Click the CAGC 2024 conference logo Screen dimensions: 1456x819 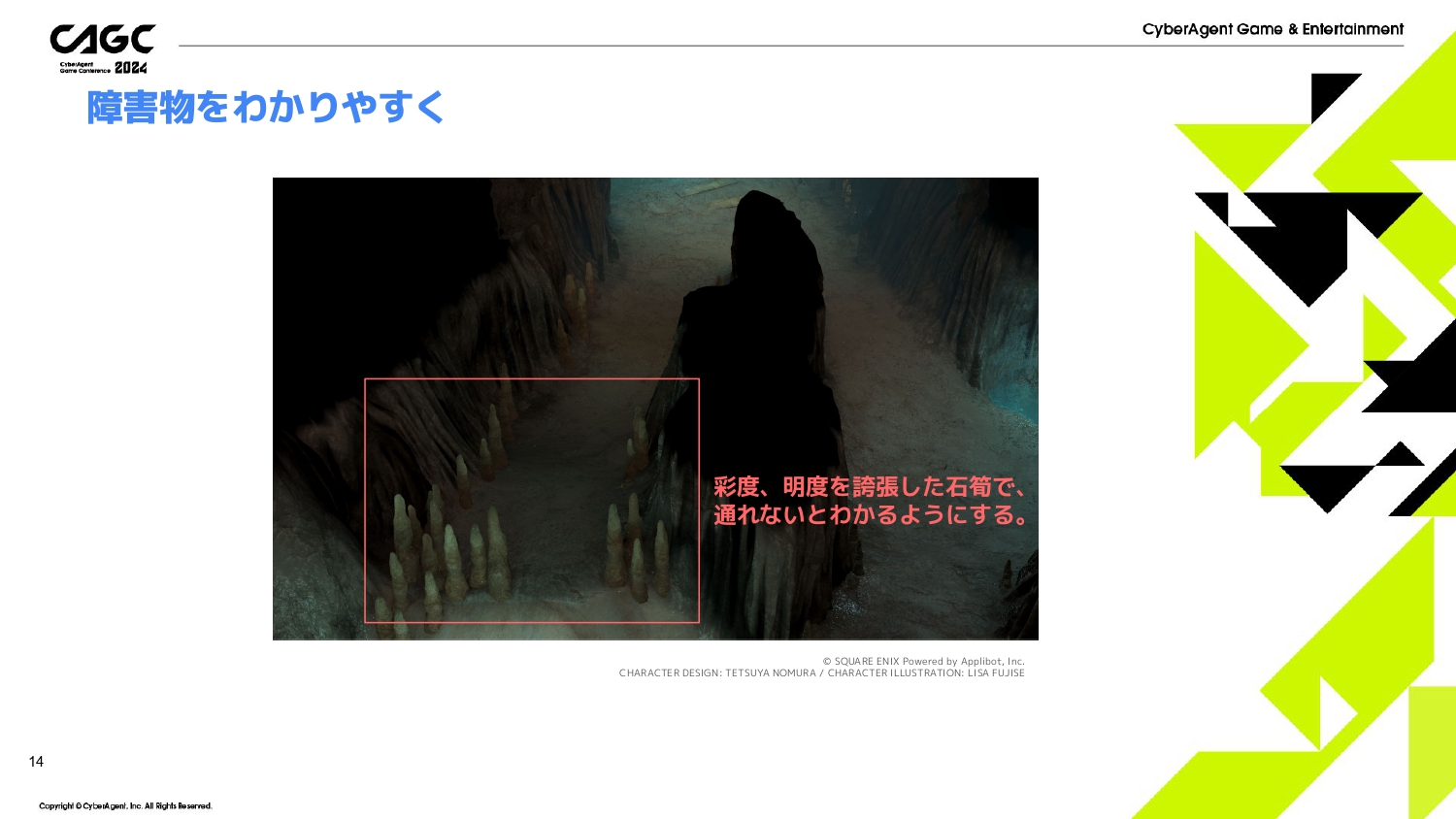tap(102, 49)
